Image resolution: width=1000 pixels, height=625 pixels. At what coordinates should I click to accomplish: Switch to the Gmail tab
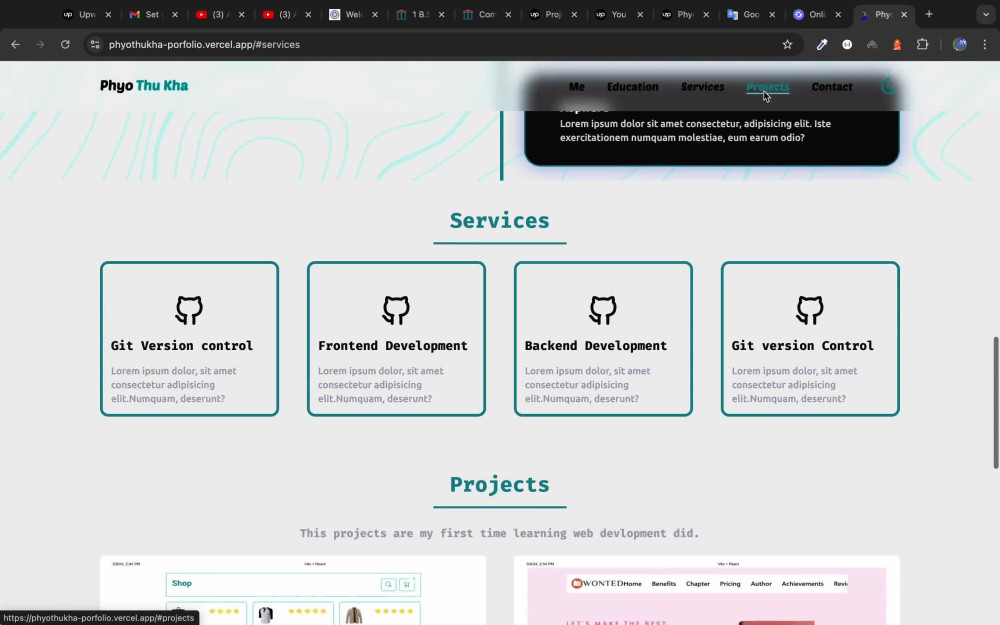pyautogui.click(x=152, y=14)
